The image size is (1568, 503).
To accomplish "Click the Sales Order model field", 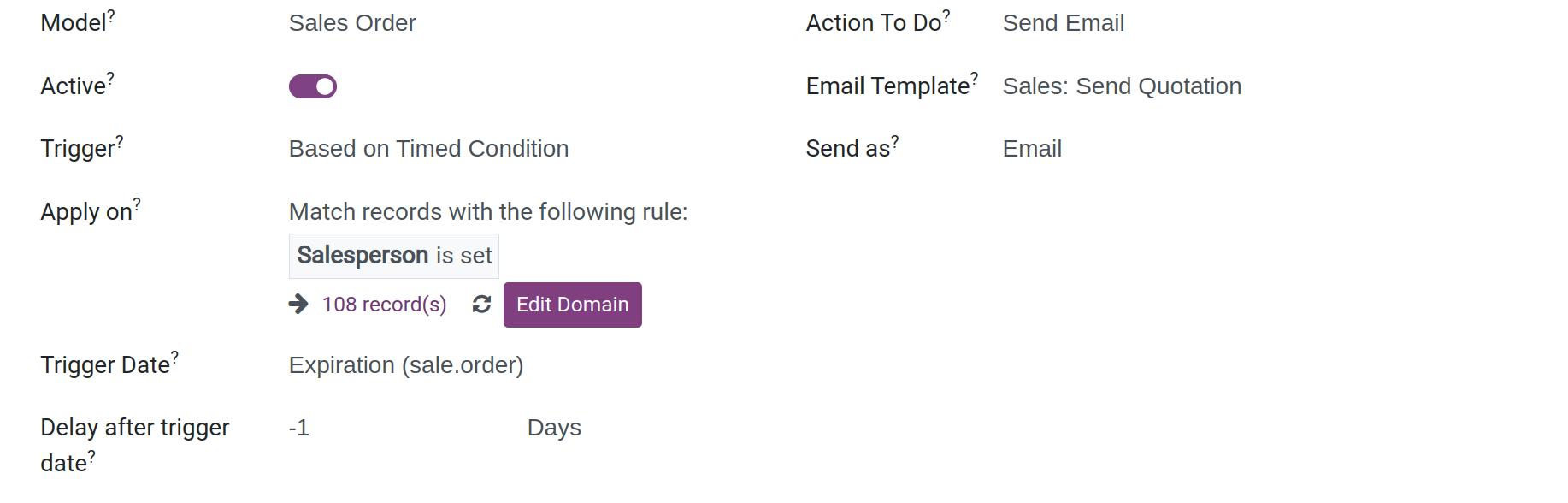I will tap(352, 23).
